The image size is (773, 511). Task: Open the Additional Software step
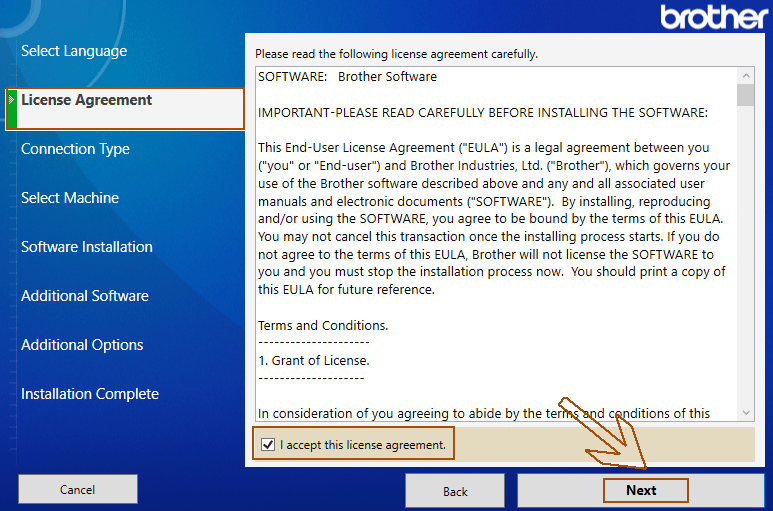pyautogui.click(x=85, y=296)
